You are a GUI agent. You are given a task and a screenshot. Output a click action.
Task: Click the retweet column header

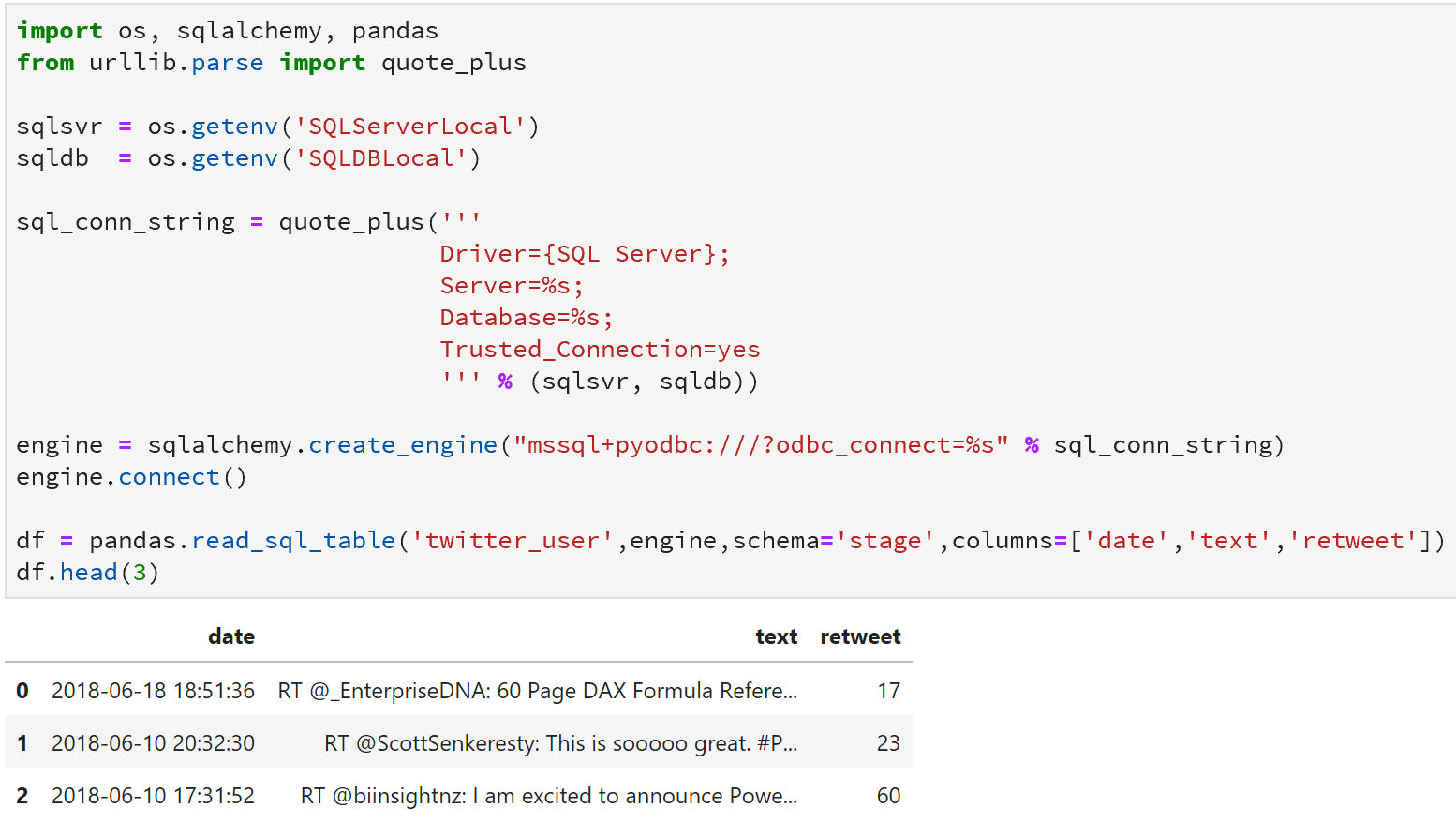tap(859, 636)
